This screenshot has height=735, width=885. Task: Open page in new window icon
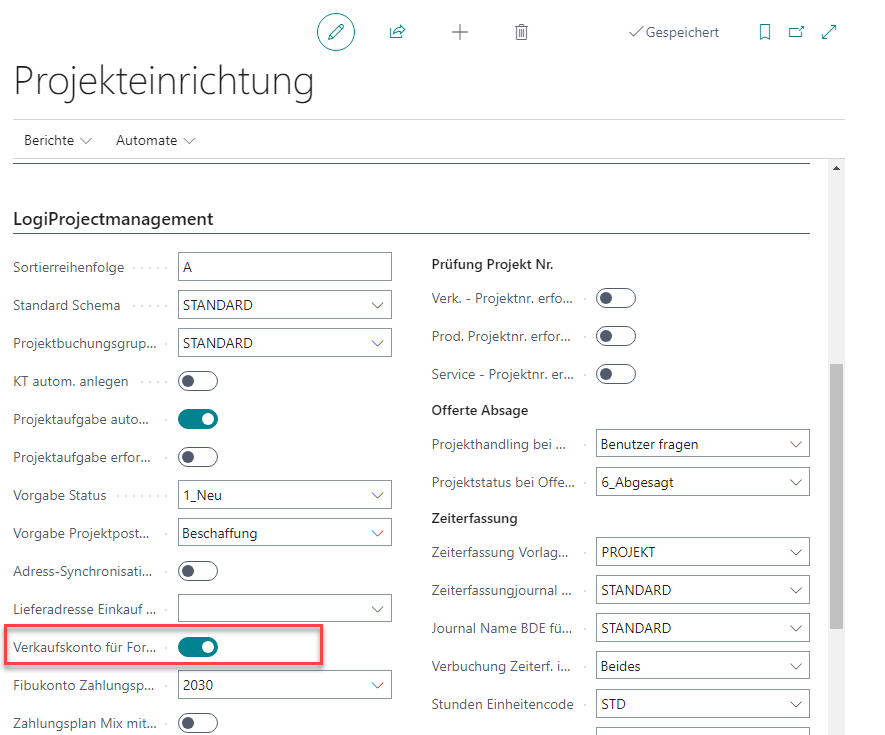796,32
